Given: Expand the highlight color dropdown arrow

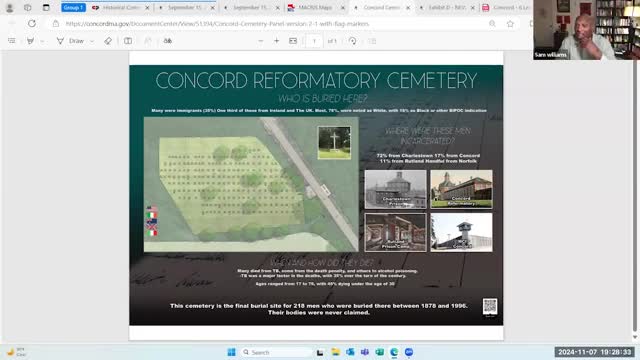Looking at the screenshot, I should click(42, 41).
